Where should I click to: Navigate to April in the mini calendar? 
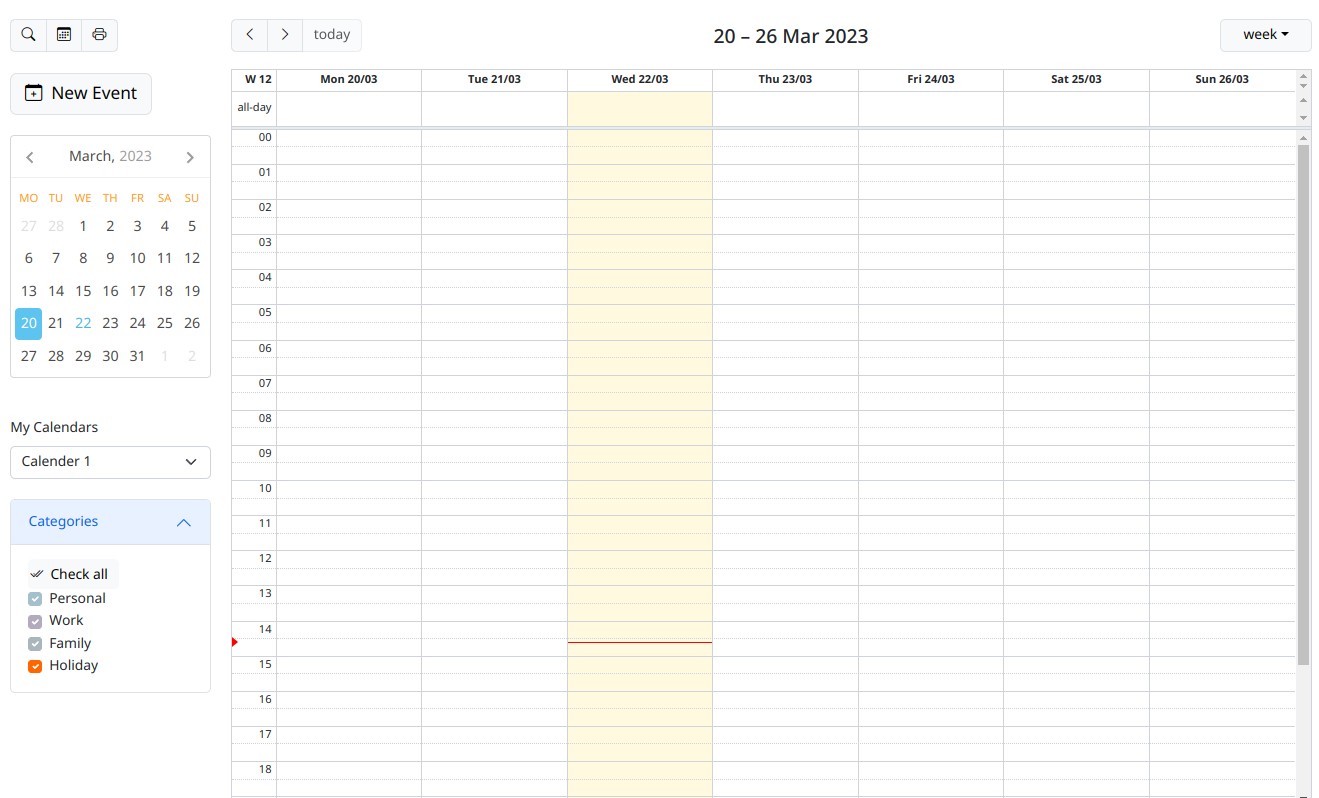(190, 156)
